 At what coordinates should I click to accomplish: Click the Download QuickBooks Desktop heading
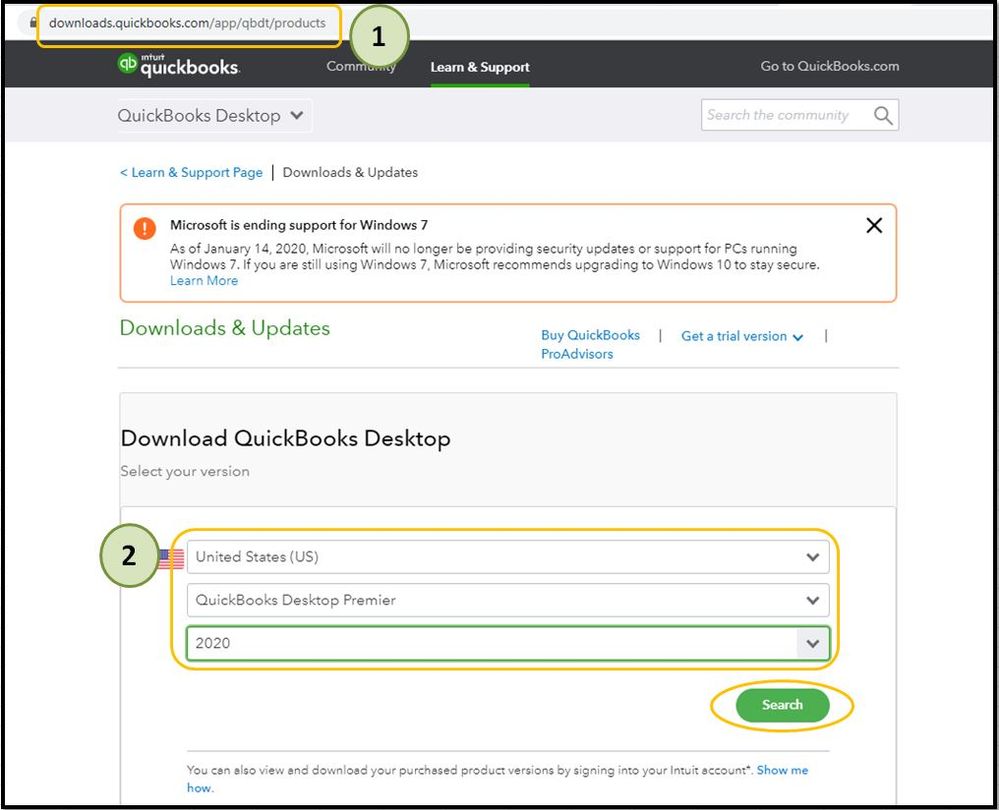pos(285,438)
